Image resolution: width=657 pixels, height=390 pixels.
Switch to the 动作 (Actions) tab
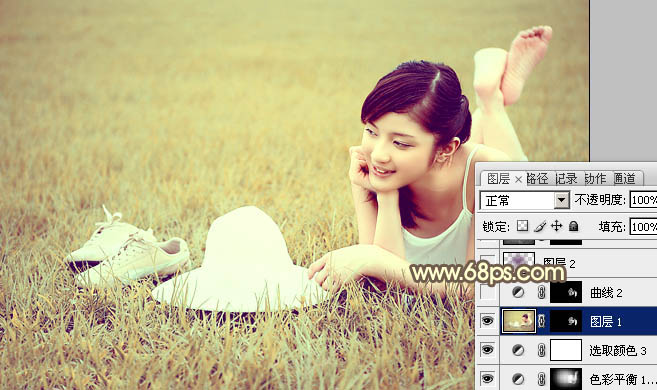pos(595,179)
